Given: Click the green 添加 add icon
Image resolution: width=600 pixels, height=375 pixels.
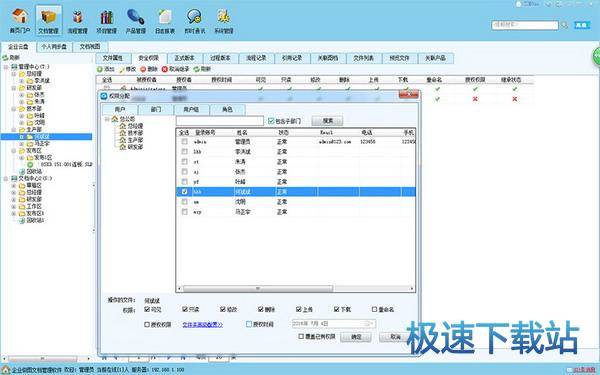Looking at the screenshot, I should pyautogui.click(x=99, y=69).
